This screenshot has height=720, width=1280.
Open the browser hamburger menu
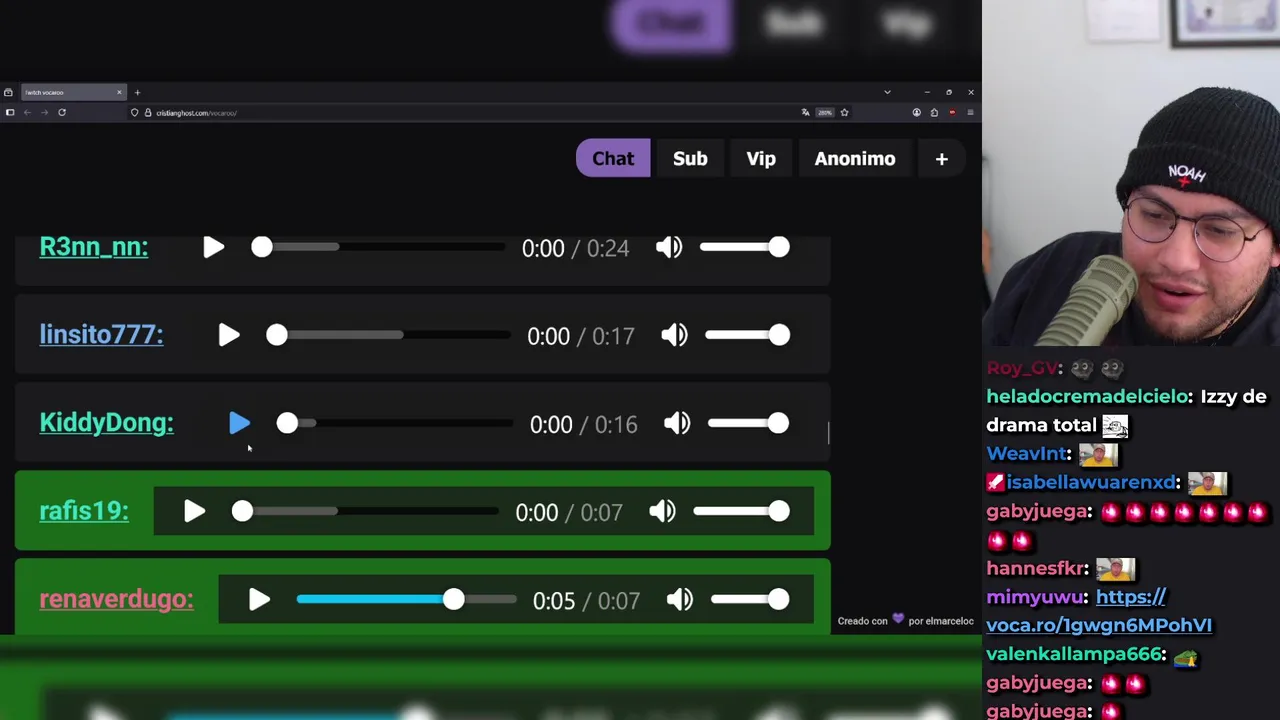pos(970,113)
